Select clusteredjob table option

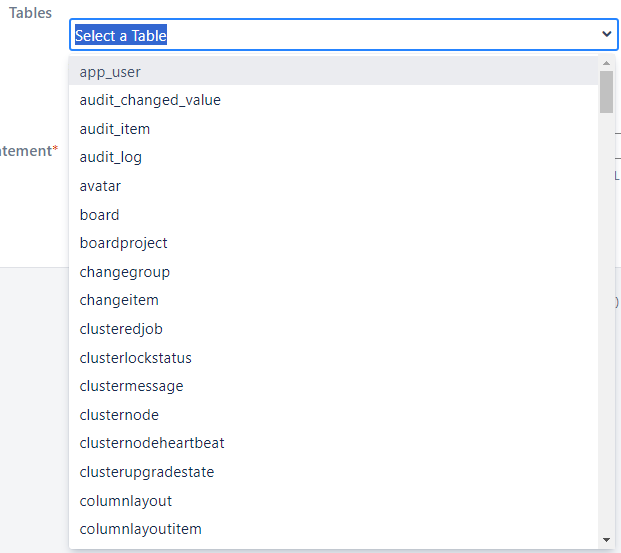[121, 329]
